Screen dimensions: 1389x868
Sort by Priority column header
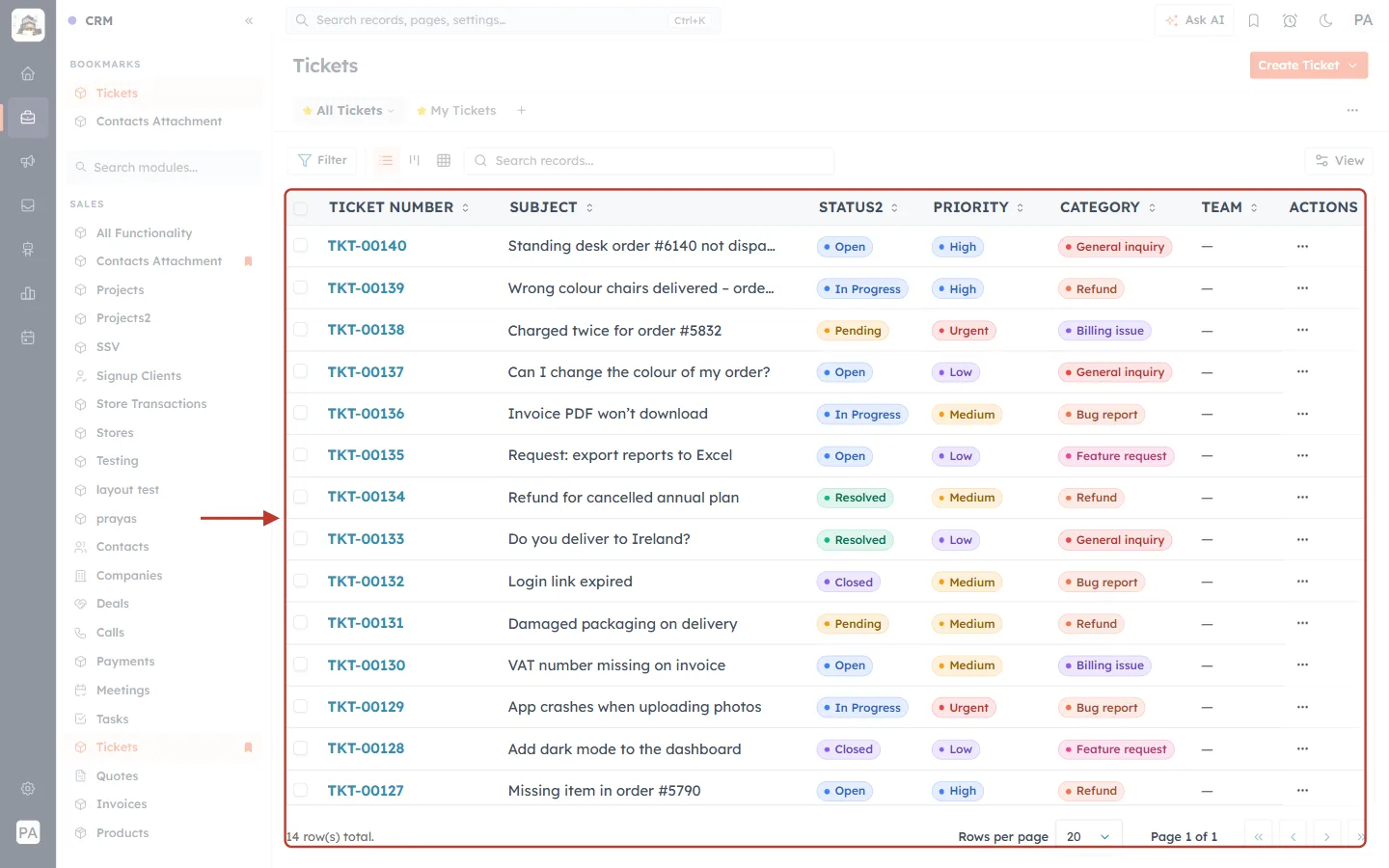coord(978,207)
